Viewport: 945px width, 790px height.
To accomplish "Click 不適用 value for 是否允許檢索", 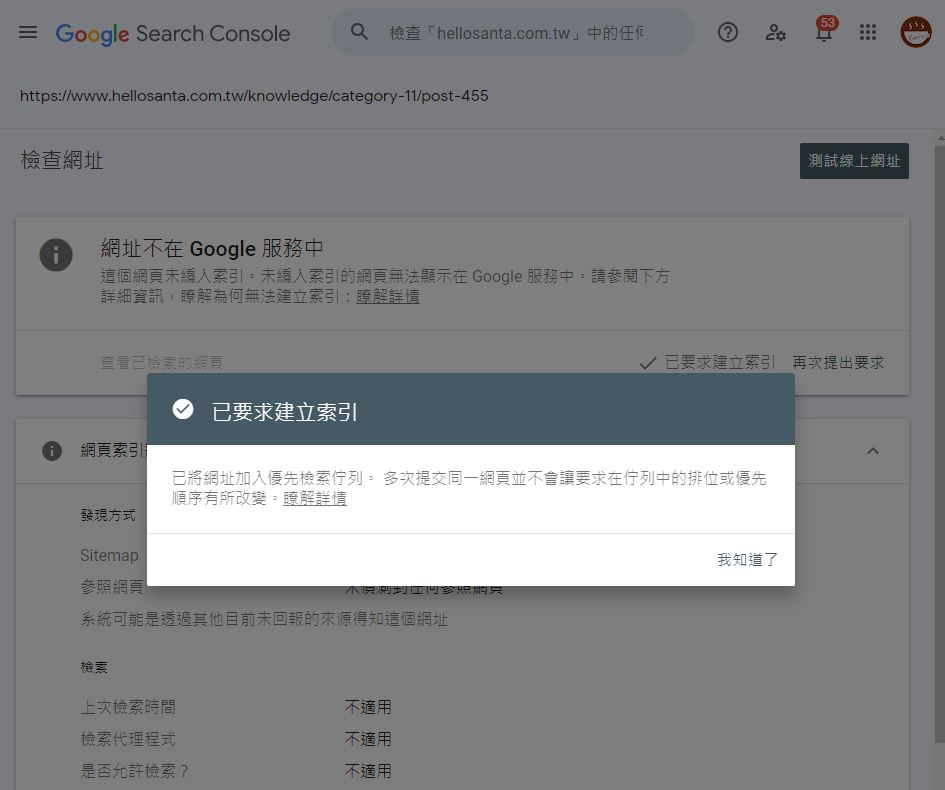I will tap(368, 771).
